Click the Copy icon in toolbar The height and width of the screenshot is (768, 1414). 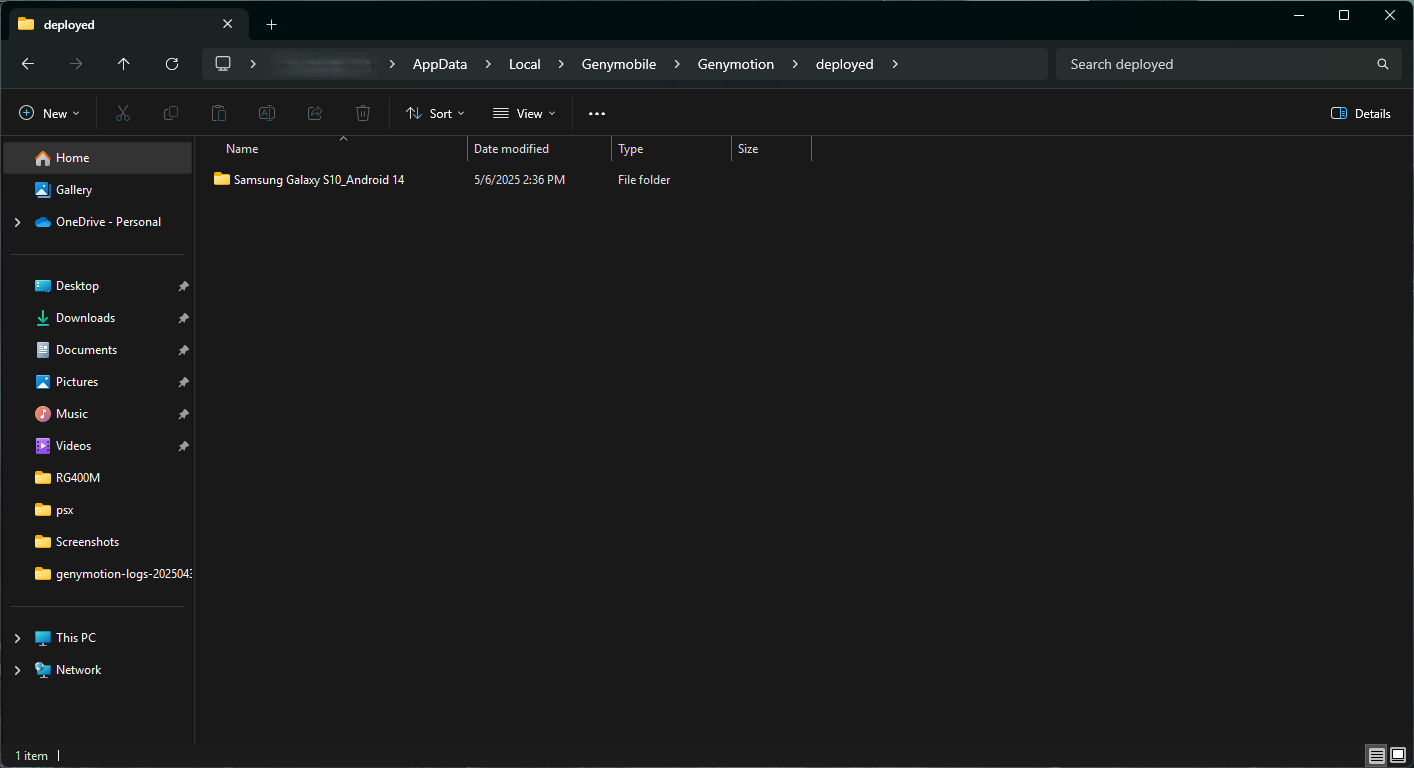(x=171, y=114)
